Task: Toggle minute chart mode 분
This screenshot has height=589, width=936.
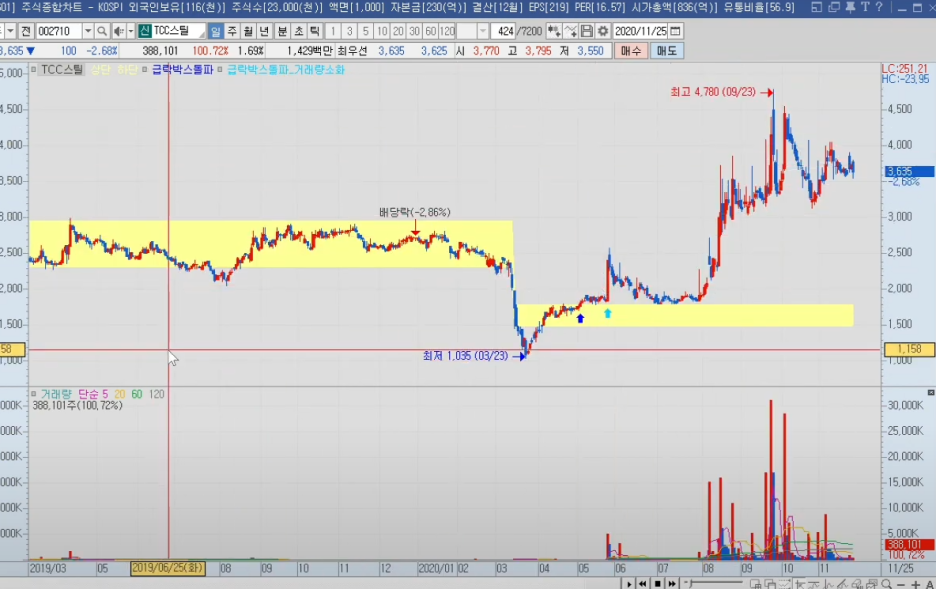Action: [282, 31]
